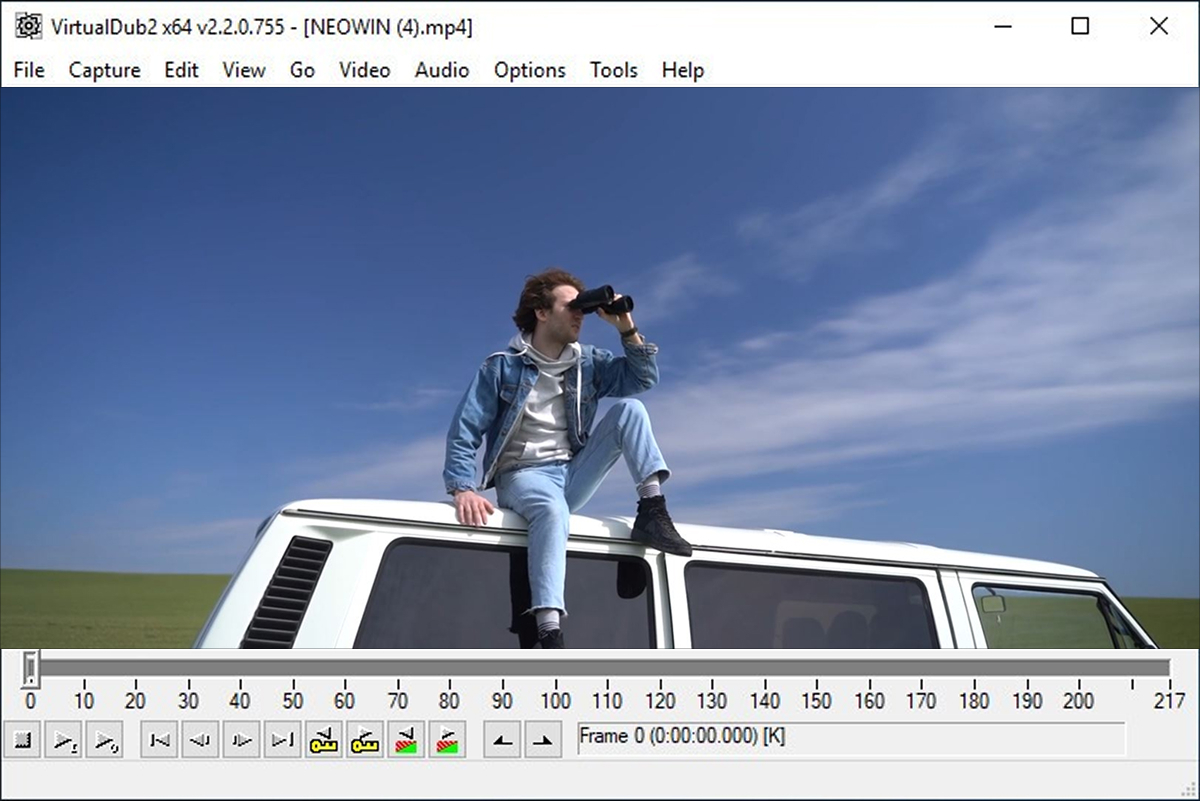
Task: Open the Go menu
Action: click(x=302, y=70)
